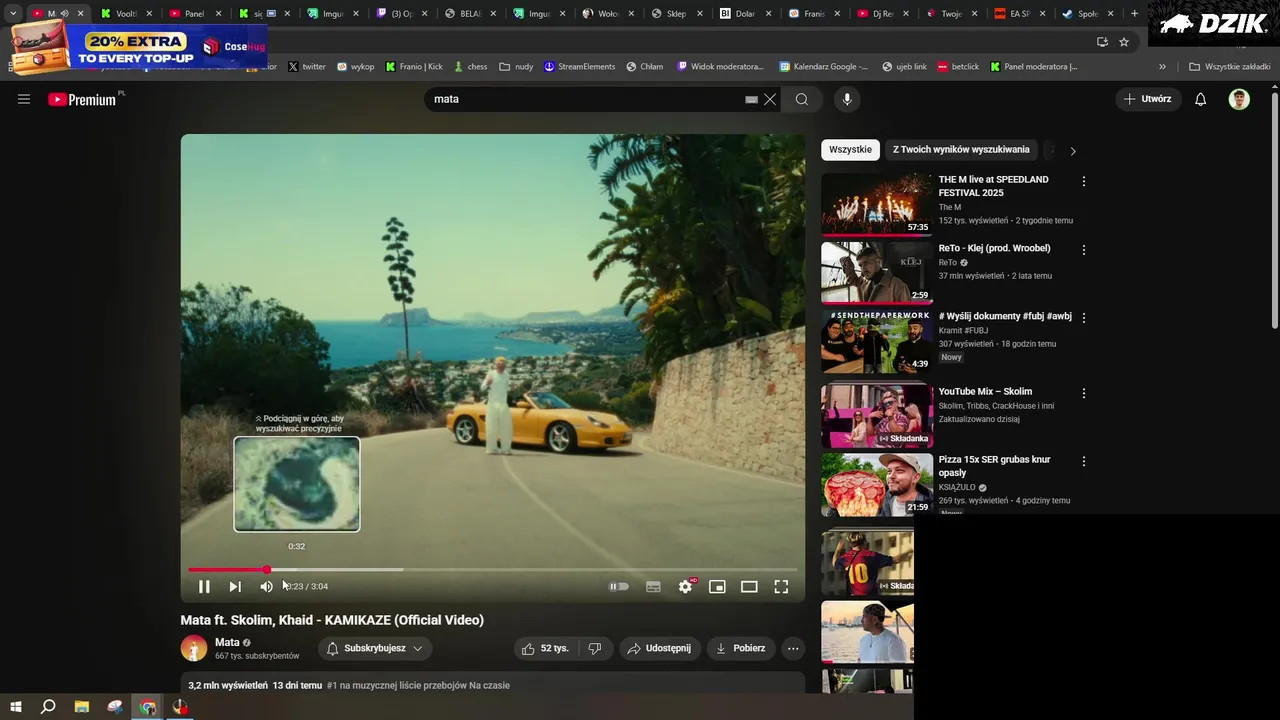Open the player settings gear
The height and width of the screenshot is (720, 1280).
[x=685, y=587]
